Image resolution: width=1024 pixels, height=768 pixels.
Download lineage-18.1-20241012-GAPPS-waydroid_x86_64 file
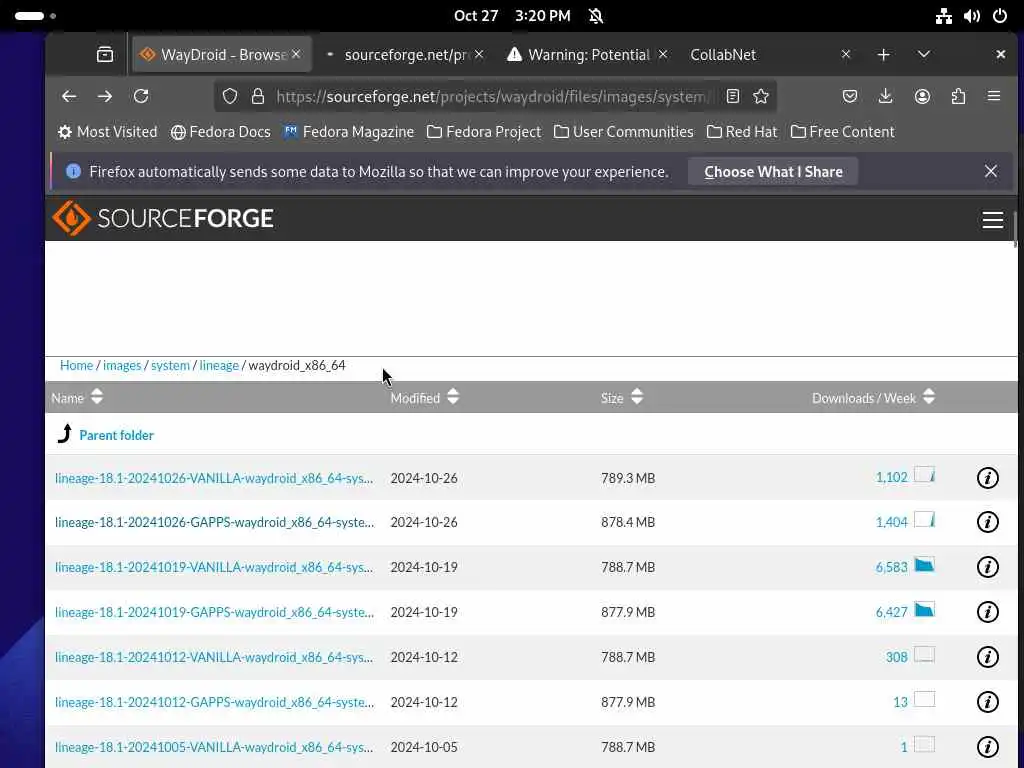pos(214,702)
